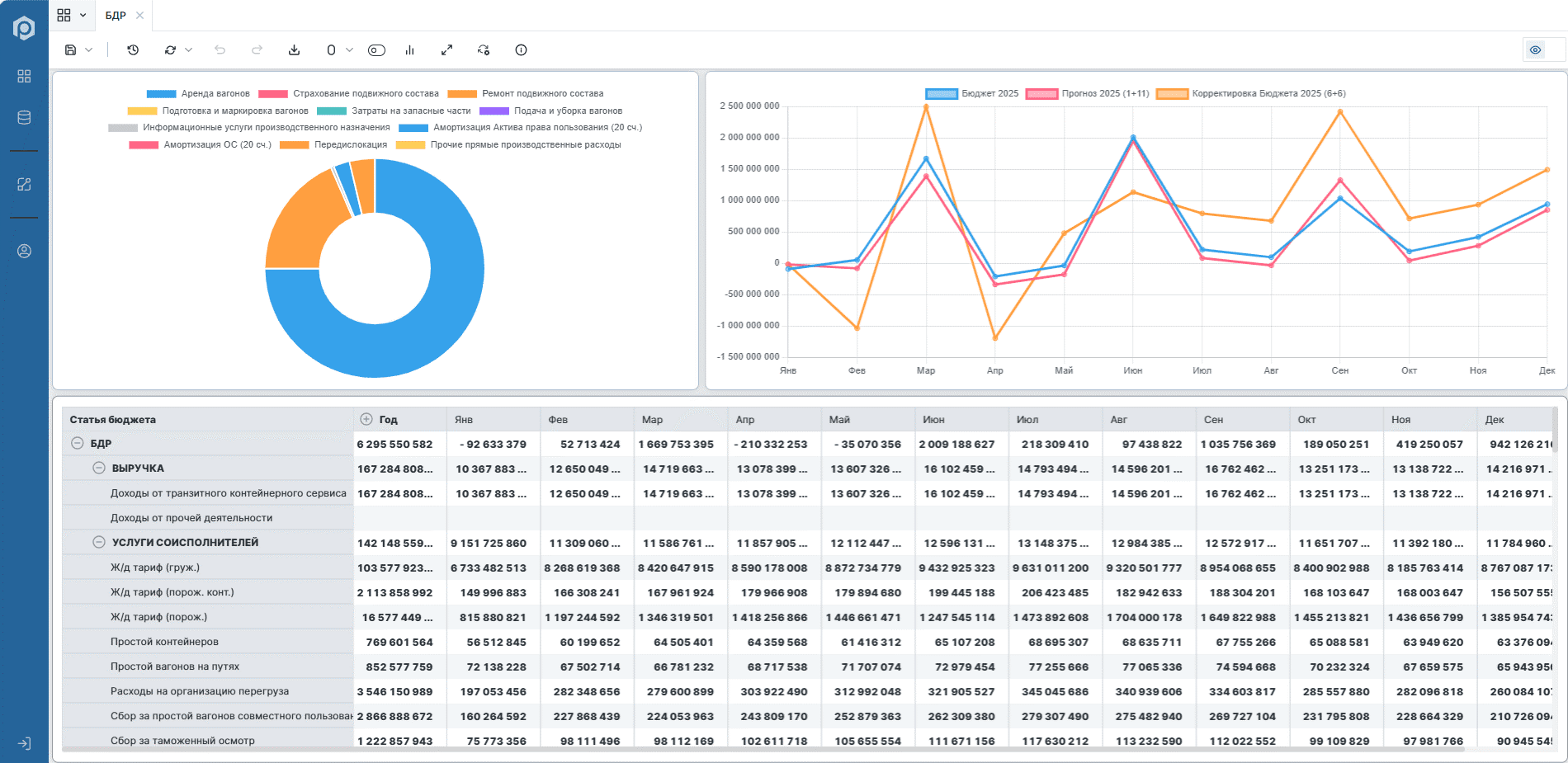Click the refresh data icon
The width and height of the screenshot is (1568, 763).
click(170, 50)
